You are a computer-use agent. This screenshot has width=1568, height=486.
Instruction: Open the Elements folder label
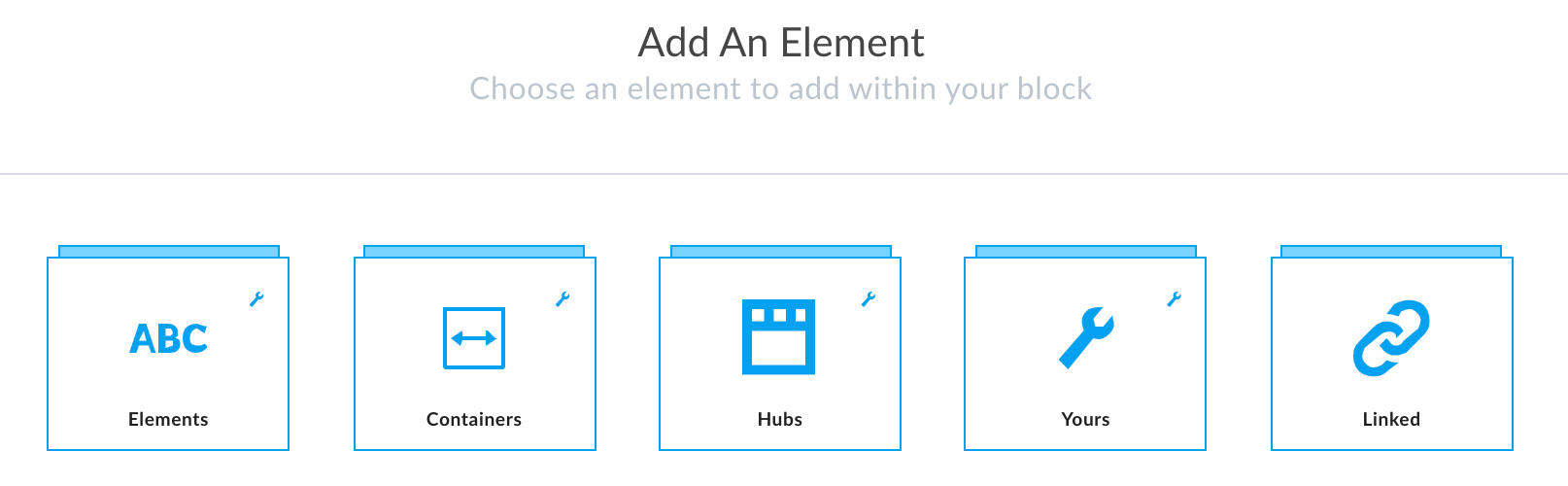click(168, 420)
